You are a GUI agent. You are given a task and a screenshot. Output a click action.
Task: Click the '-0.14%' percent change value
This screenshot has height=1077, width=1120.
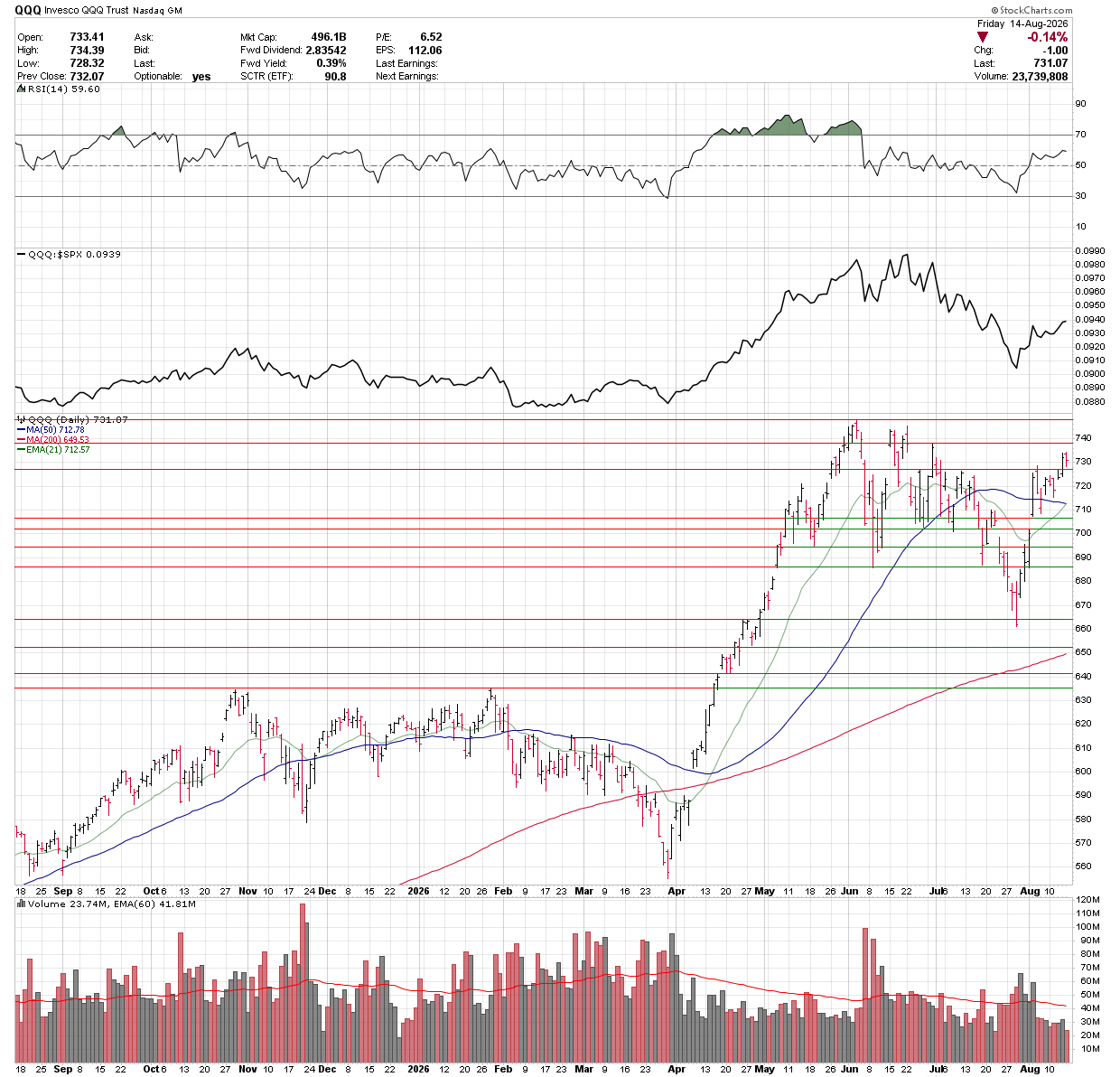pos(1048,37)
